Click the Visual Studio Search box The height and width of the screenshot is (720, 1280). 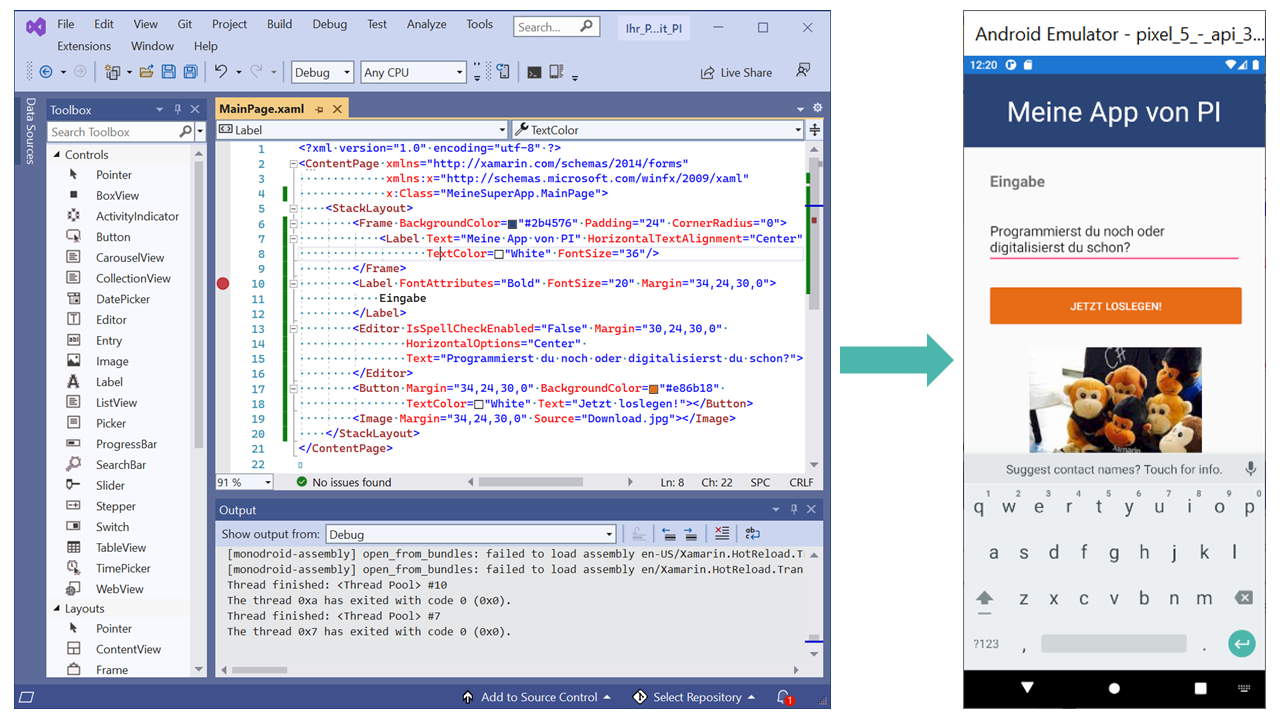click(x=555, y=27)
